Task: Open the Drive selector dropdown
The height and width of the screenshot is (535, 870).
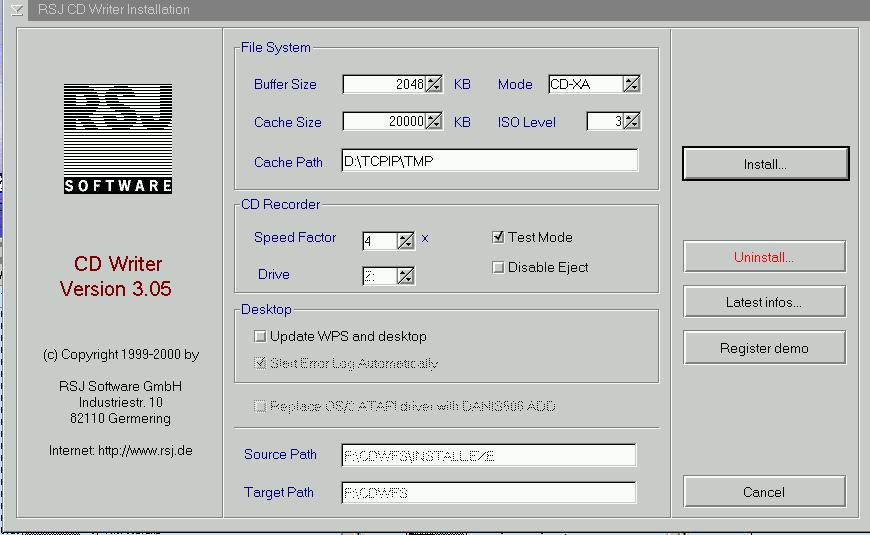Action: pyautogui.click(x=406, y=276)
